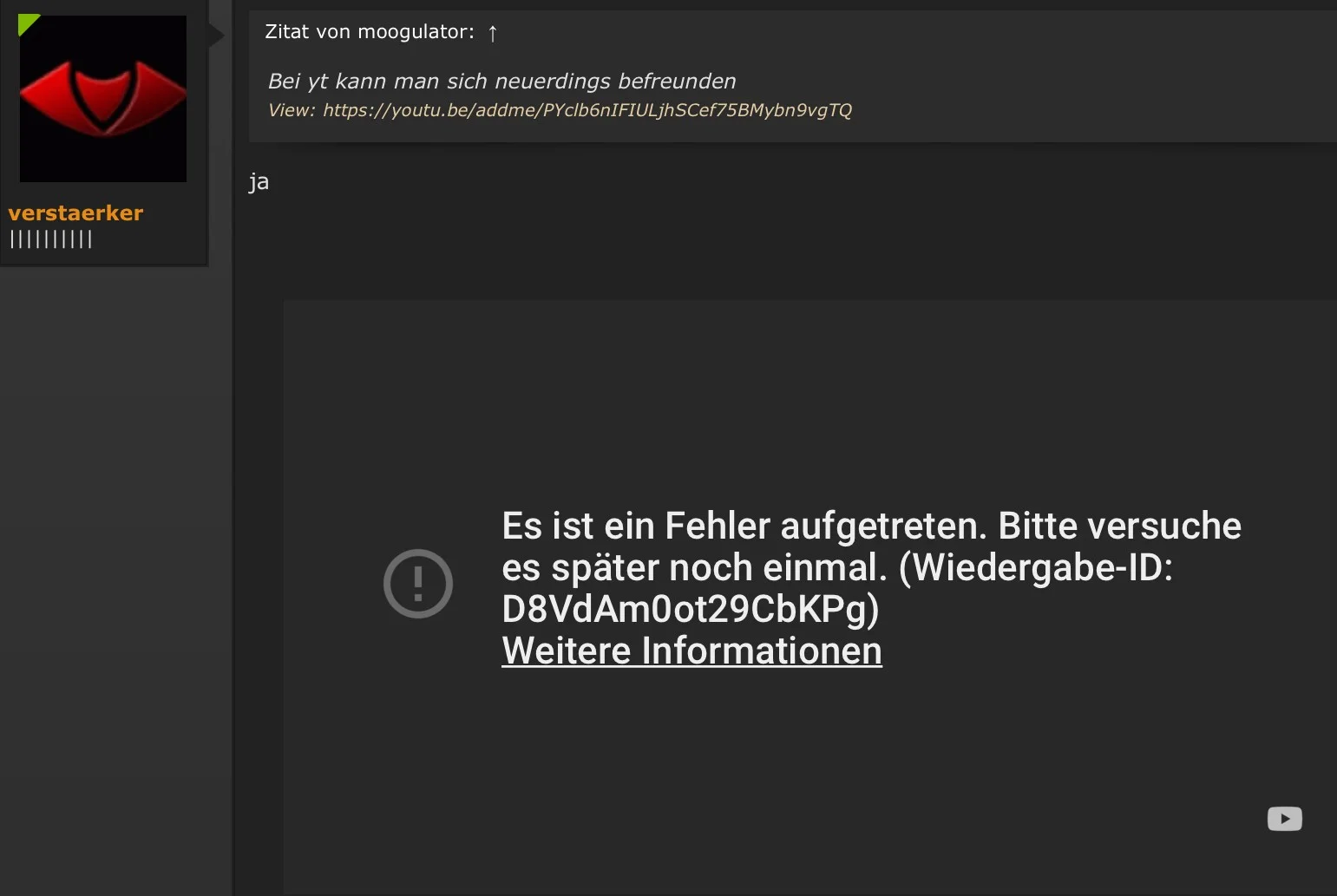Click the green online indicator on the avatar
1337x896 pixels.
tap(29, 24)
